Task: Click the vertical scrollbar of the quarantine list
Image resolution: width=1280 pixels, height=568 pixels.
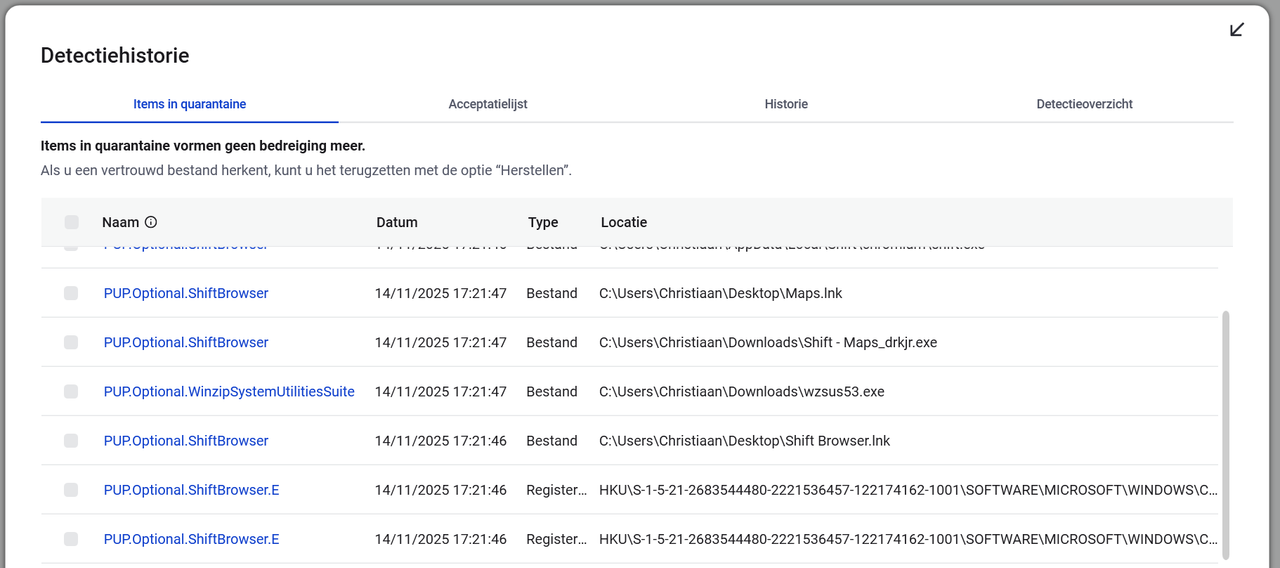Action: pos(1226,435)
